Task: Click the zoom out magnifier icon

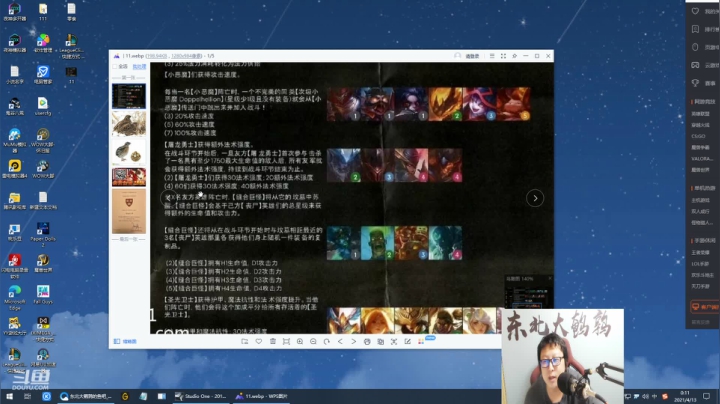Action: [313, 341]
